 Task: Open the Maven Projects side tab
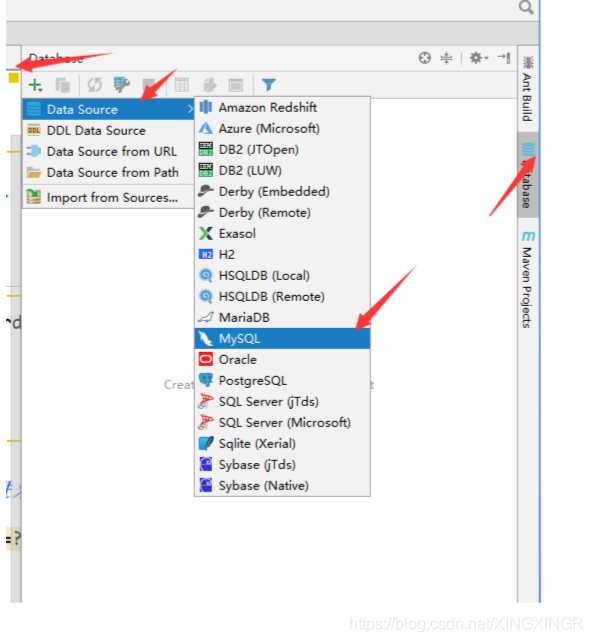point(527,280)
